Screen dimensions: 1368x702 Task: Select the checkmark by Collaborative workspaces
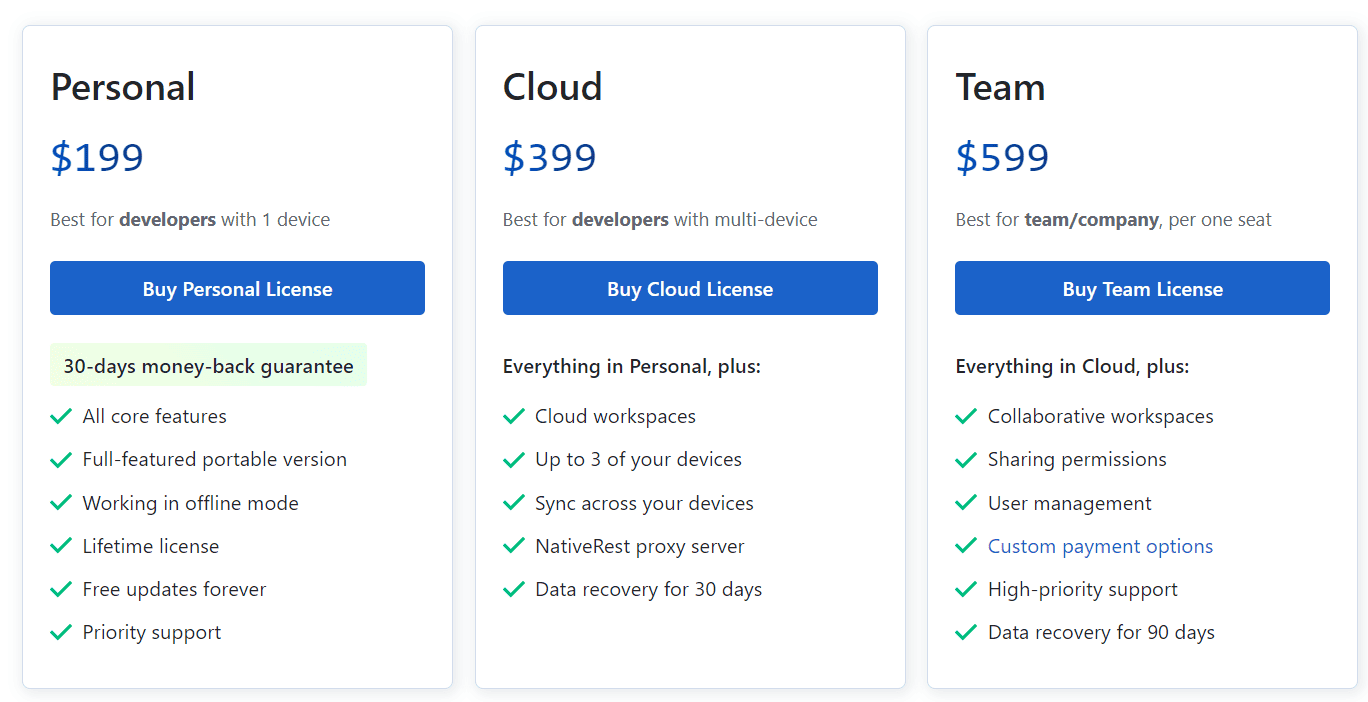click(x=966, y=416)
